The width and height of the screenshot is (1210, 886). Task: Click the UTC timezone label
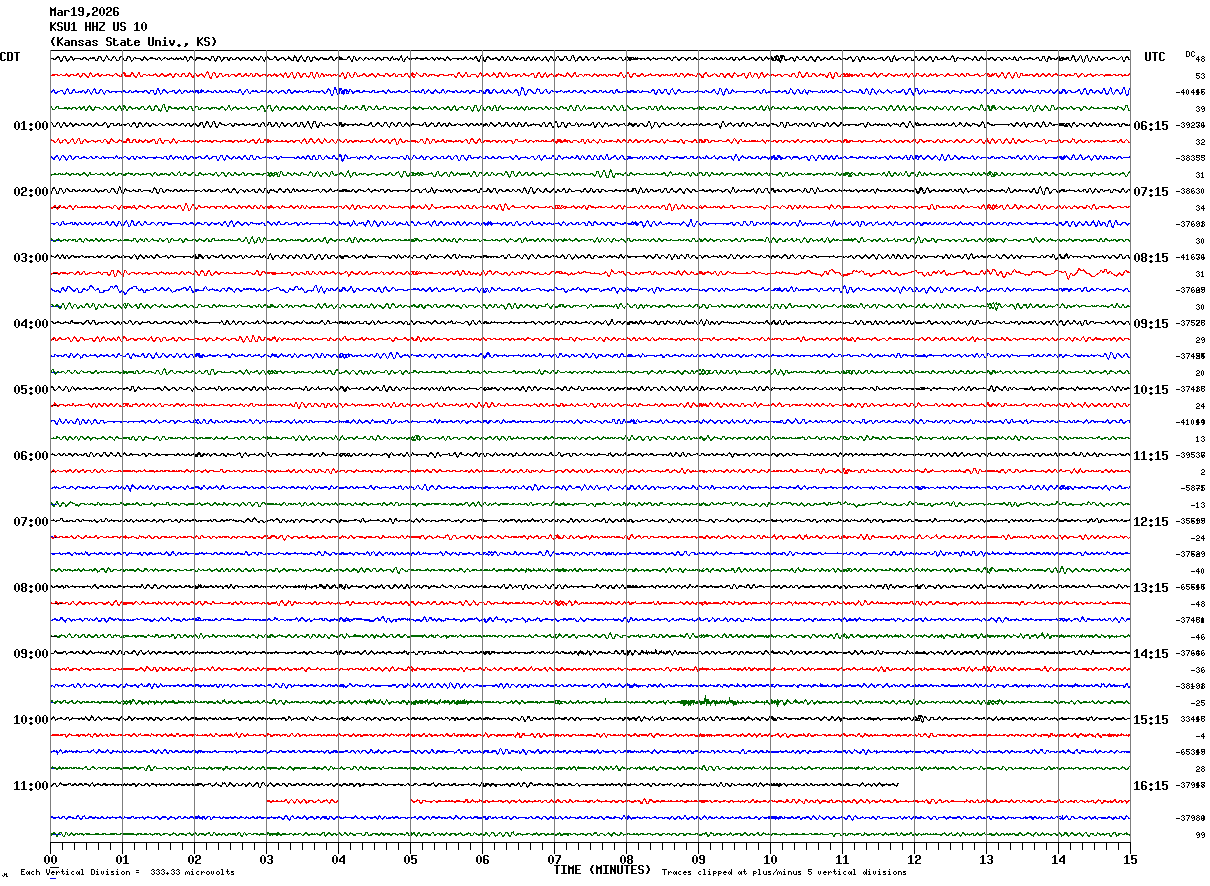pyautogui.click(x=1155, y=57)
